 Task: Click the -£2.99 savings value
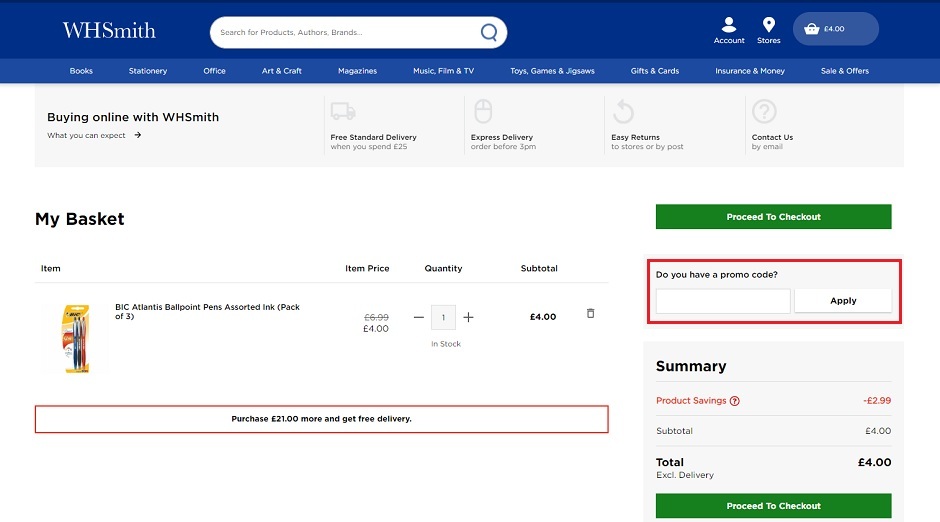pyautogui.click(x=877, y=401)
